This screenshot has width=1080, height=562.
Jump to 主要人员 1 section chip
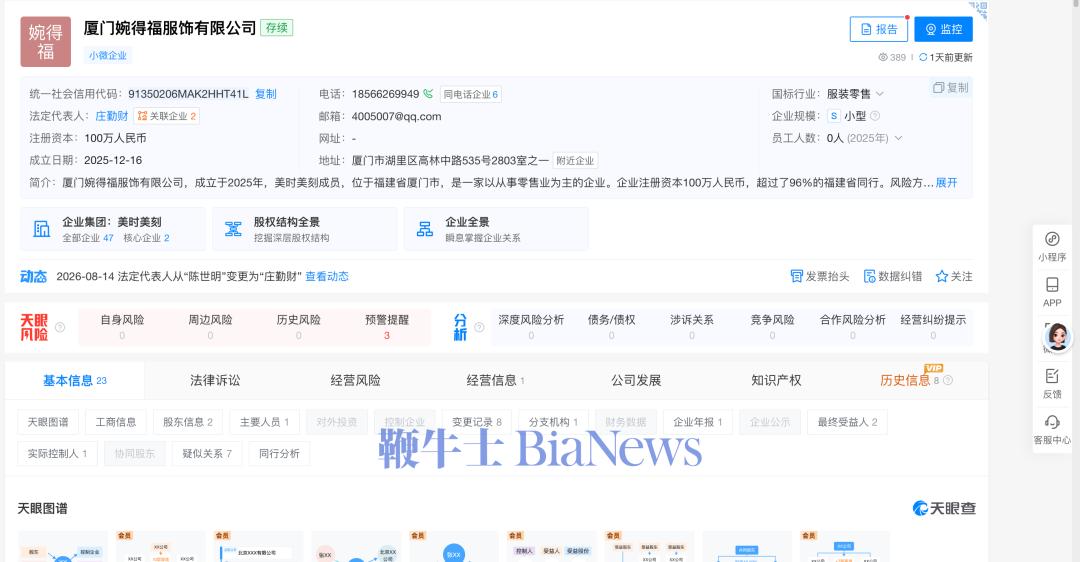(264, 422)
